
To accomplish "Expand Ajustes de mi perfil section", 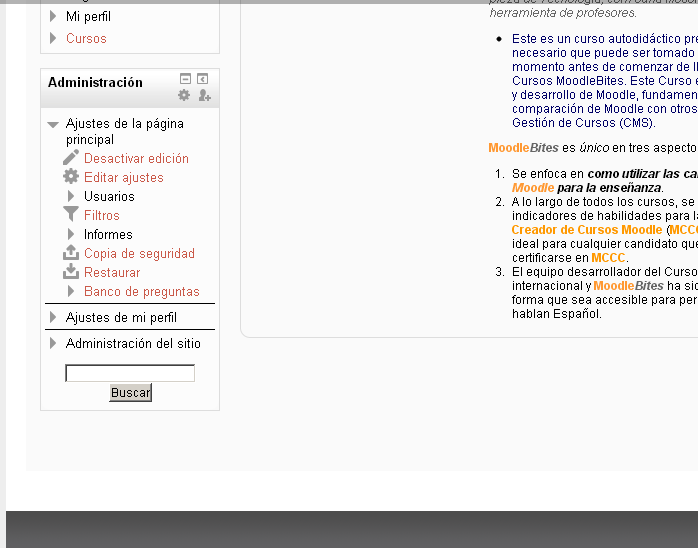I will tap(53, 317).
